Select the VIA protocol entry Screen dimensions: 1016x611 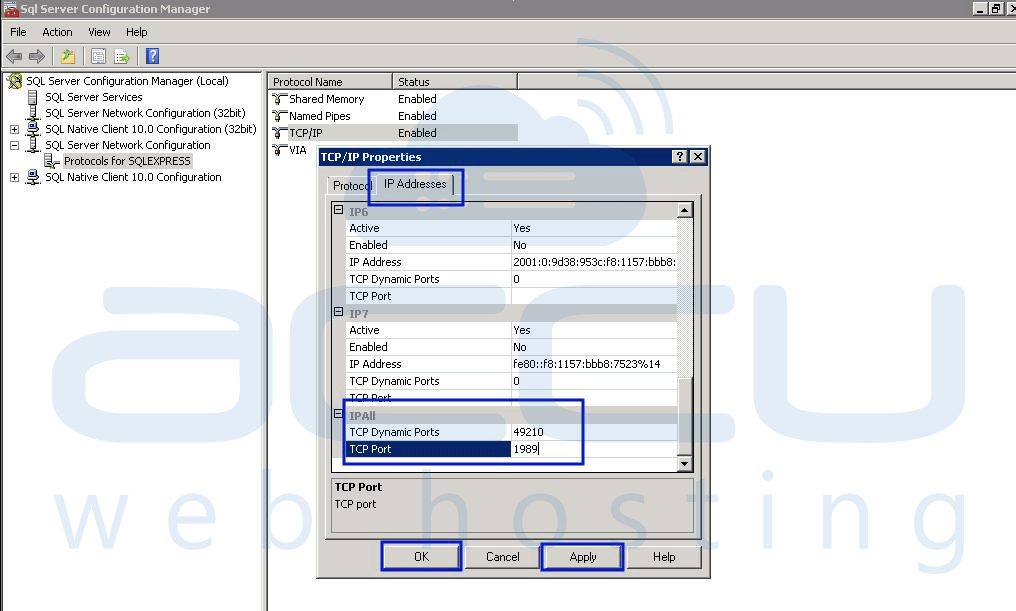click(x=298, y=151)
